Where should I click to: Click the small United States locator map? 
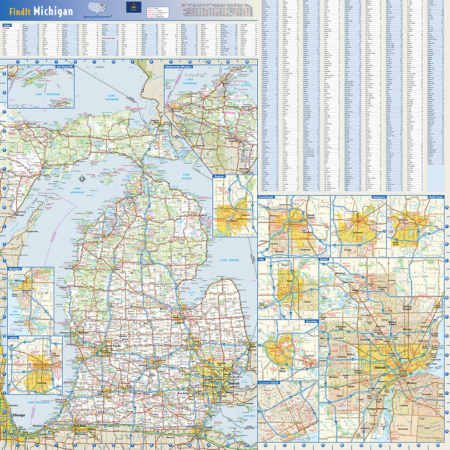tap(97, 7)
